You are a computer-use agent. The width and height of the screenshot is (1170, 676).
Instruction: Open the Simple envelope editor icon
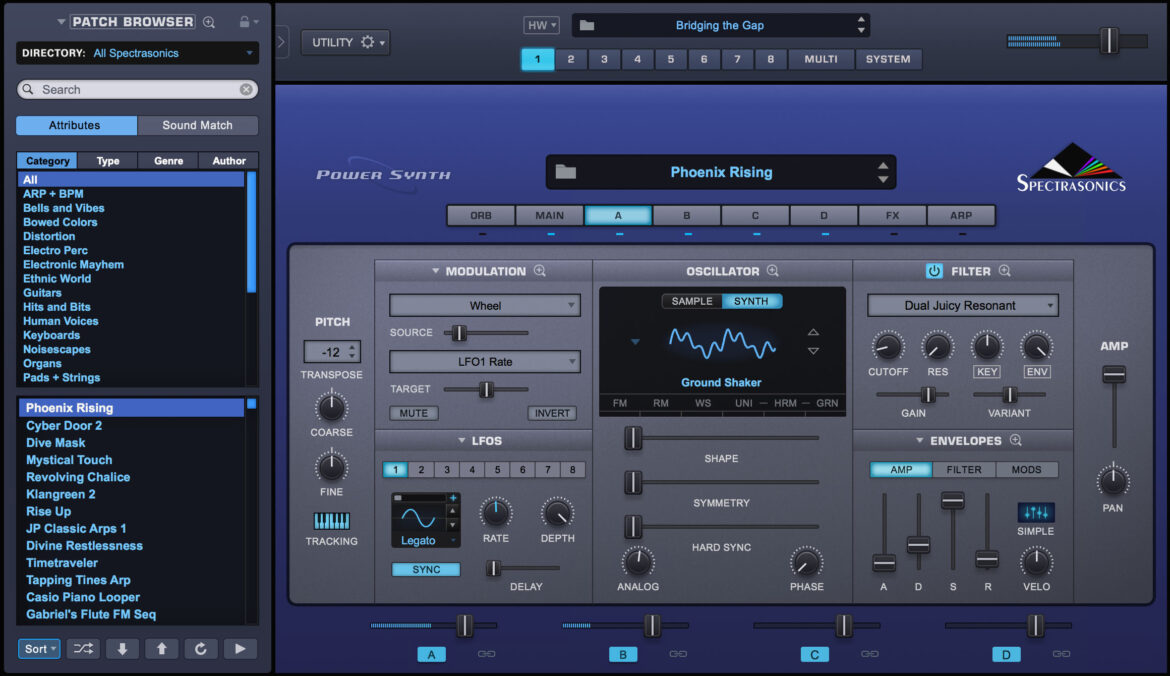tap(1036, 512)
